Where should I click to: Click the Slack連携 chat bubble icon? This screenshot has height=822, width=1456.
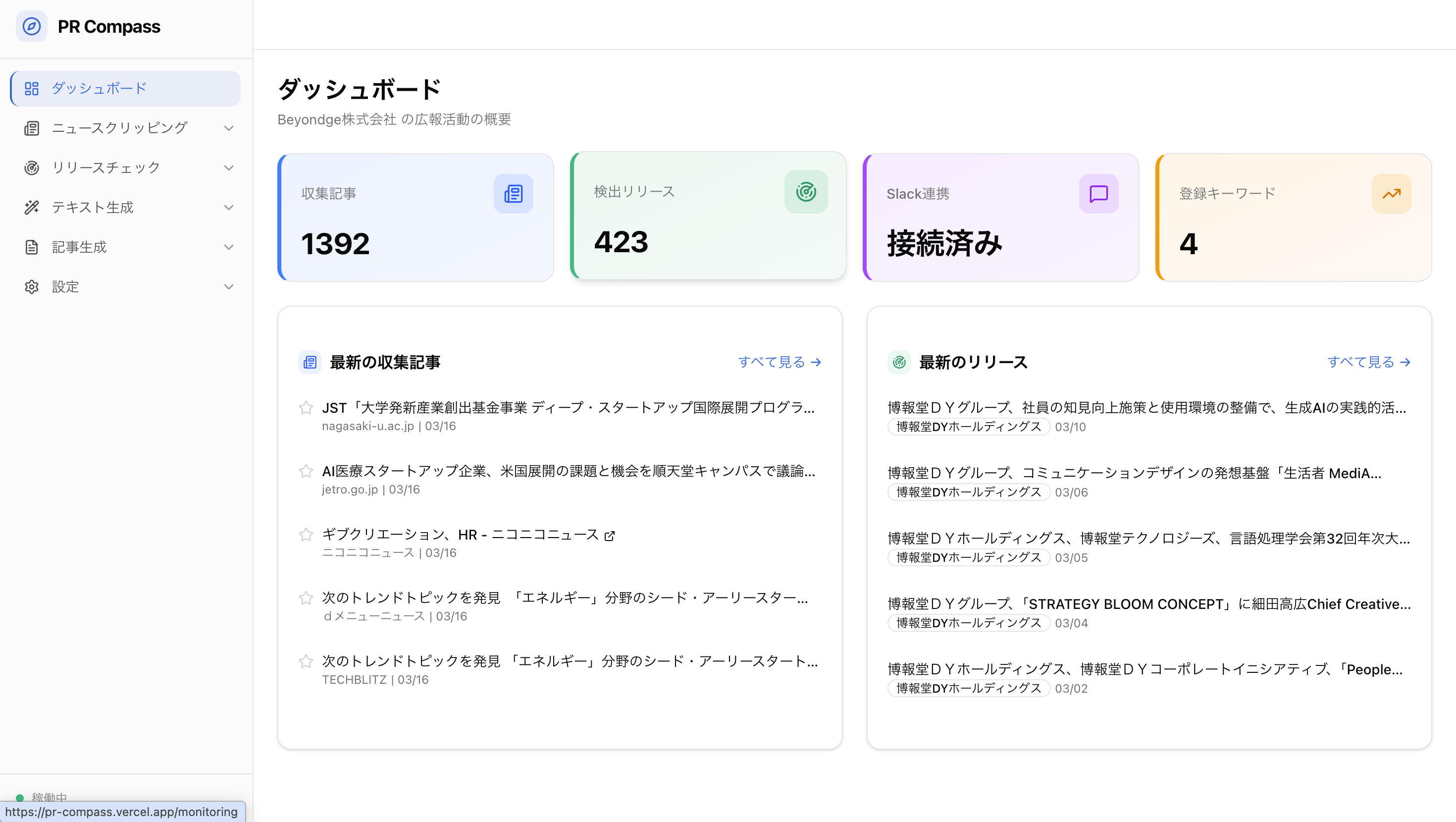pyautogui.click(x=1098, y=194)
